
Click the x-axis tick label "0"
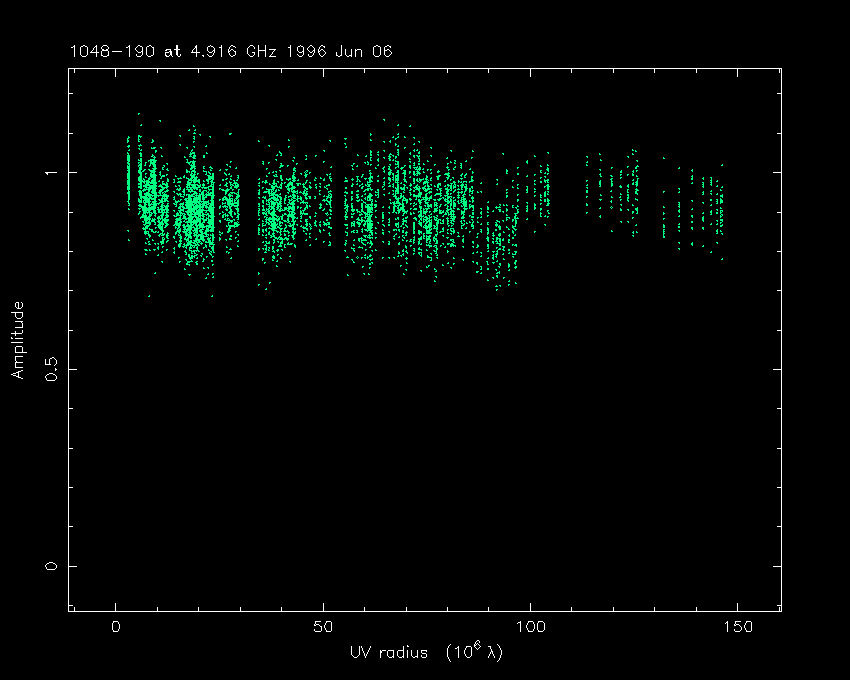coord(116,628)
